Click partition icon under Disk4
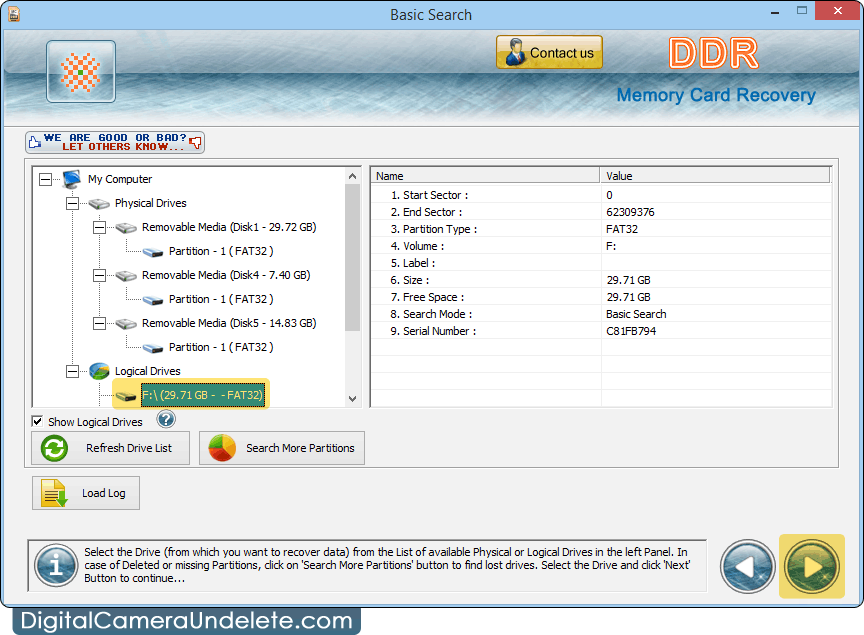This screenshot has height=635, width=864. coord(153,300)
